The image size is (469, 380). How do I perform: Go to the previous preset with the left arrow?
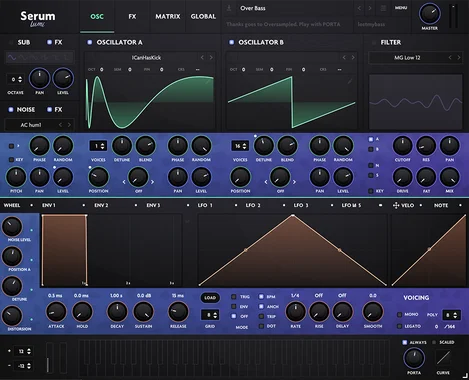coord(359,8)
